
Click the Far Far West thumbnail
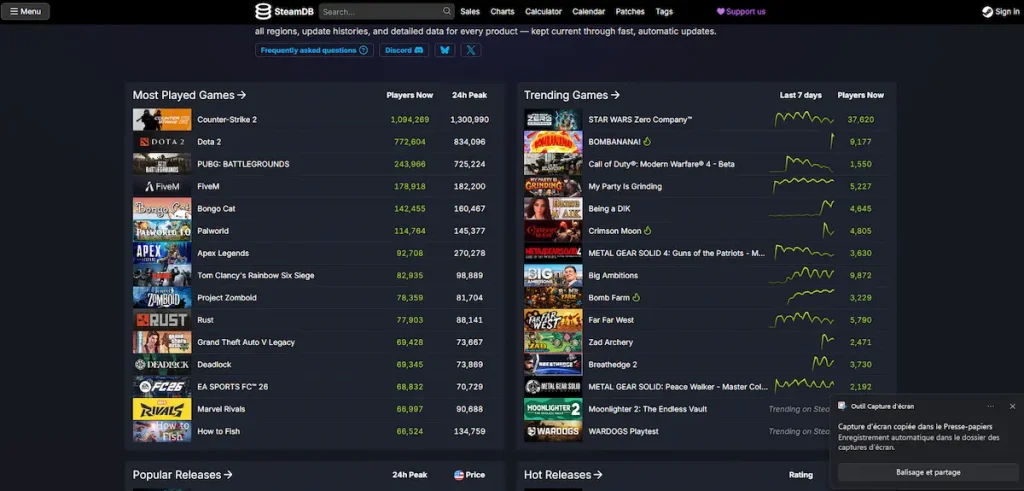tap(553, 319)
